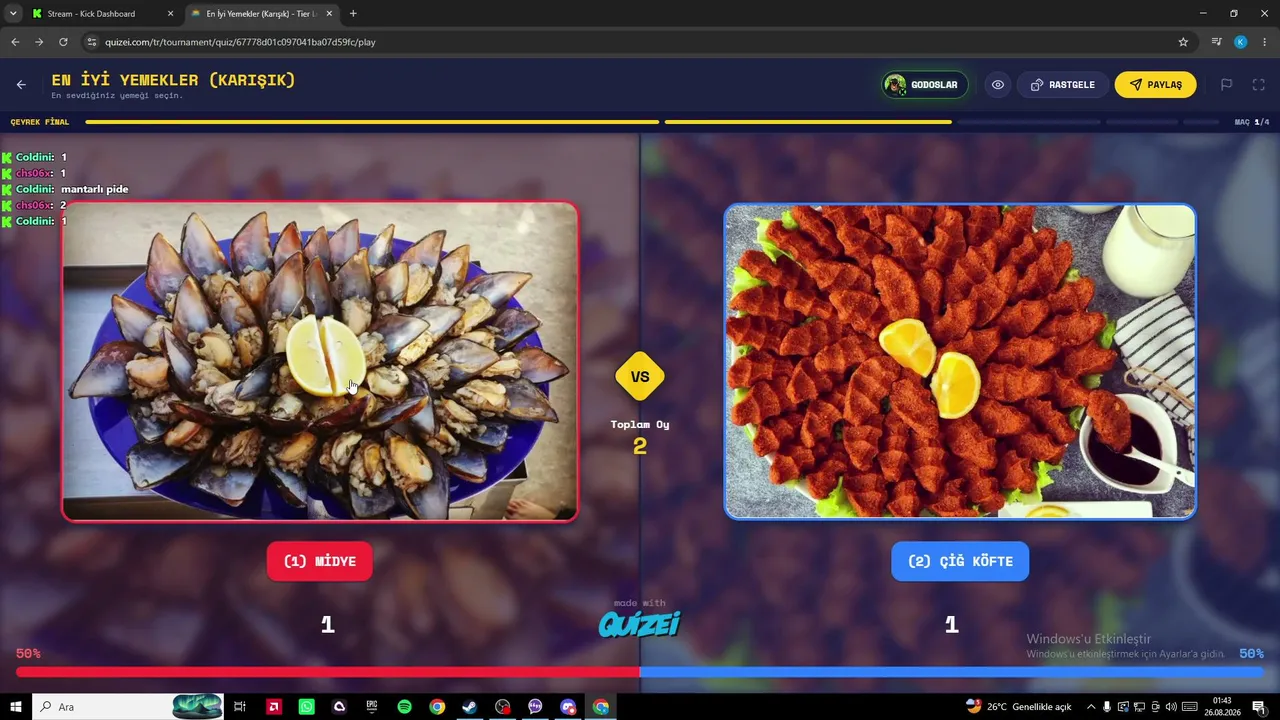Click the flag report icon

click(x=1226, y=85)
